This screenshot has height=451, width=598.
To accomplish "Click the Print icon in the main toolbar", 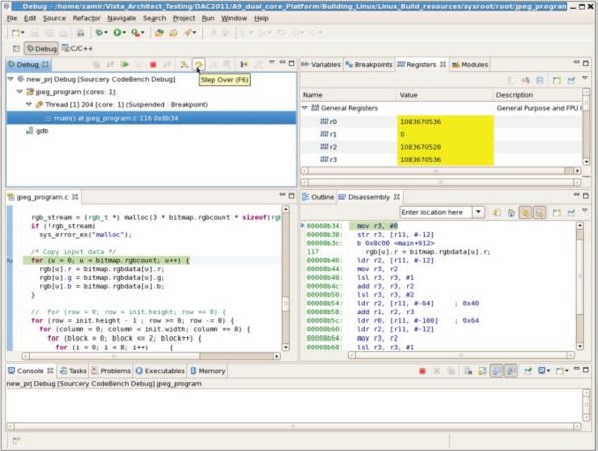I will coord(80,33).
